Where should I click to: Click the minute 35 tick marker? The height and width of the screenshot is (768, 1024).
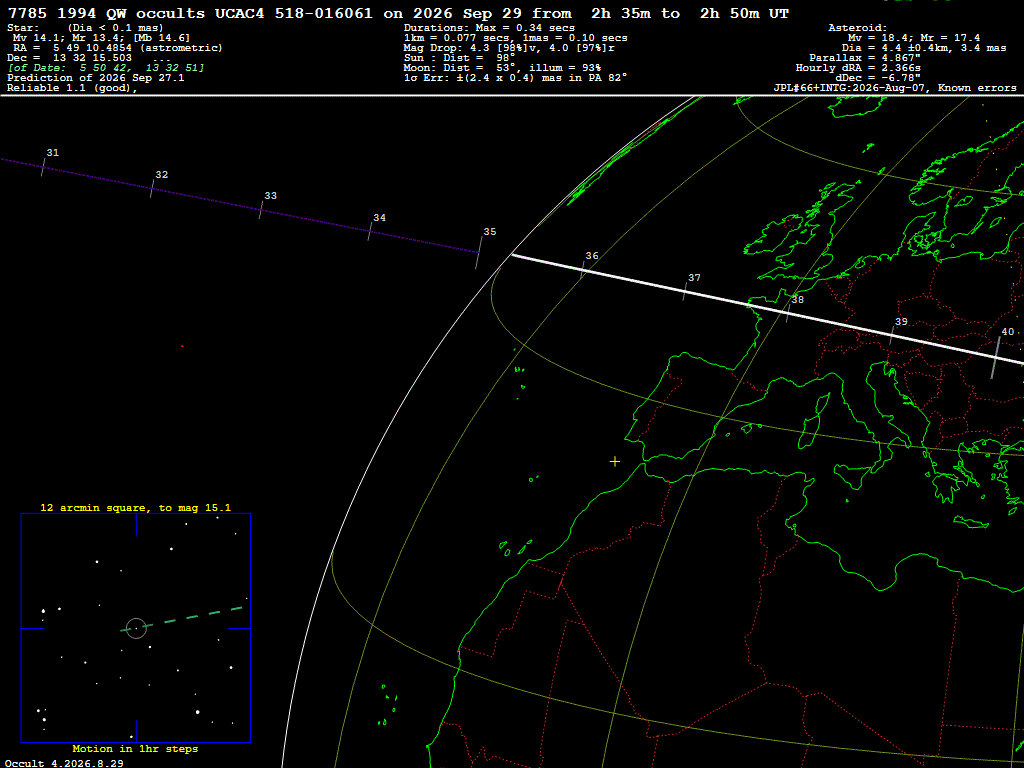(479, 253)
